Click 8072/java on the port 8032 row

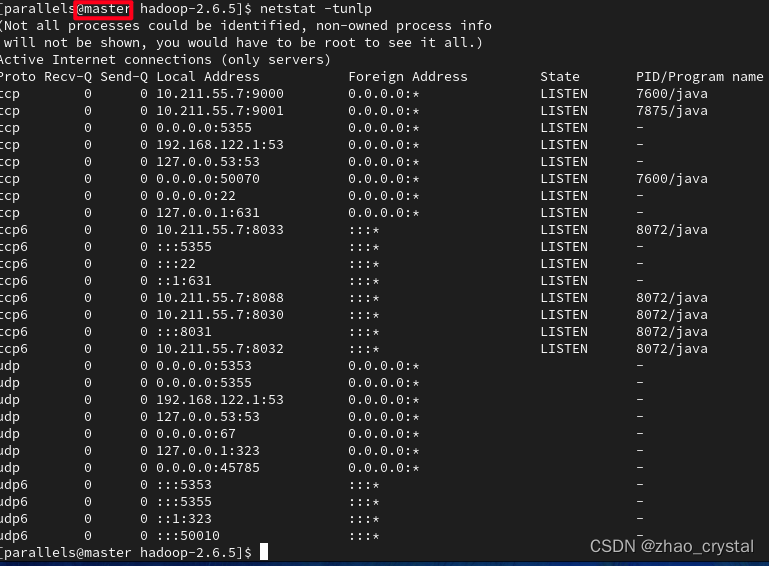671,349
